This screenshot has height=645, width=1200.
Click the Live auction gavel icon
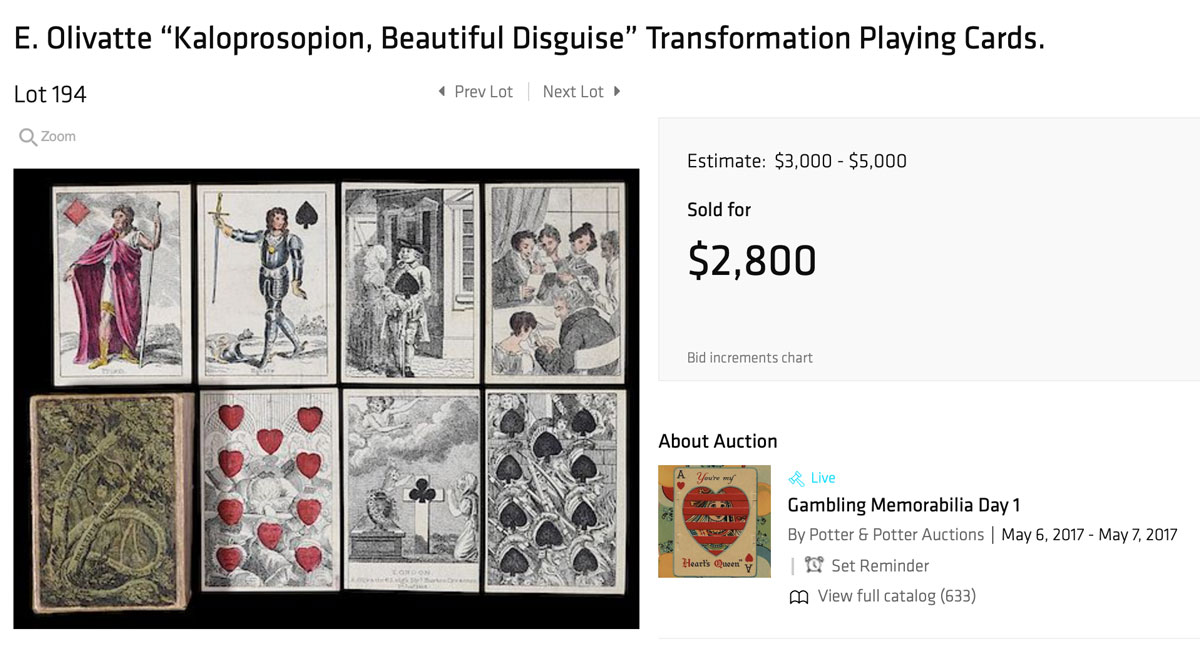pyautogui.click(x=796, y=478)
